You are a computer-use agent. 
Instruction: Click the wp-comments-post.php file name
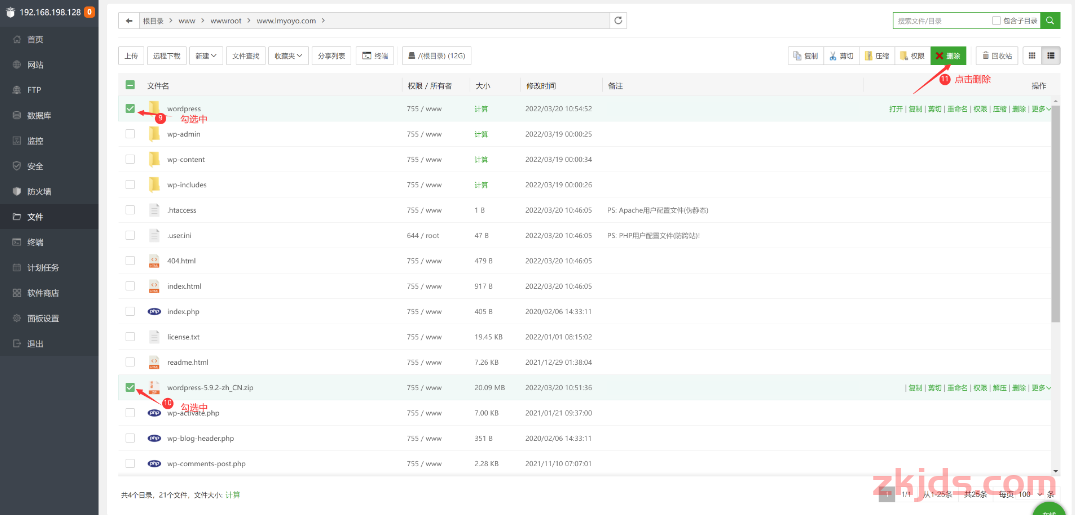206,464
